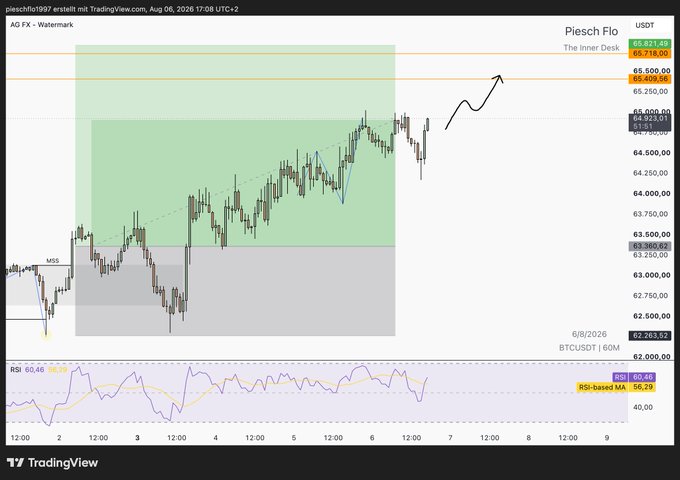Select the gray 63.360,62 entry price label
The width and height of the screenshot is (680, 480).
click(650, 246)
